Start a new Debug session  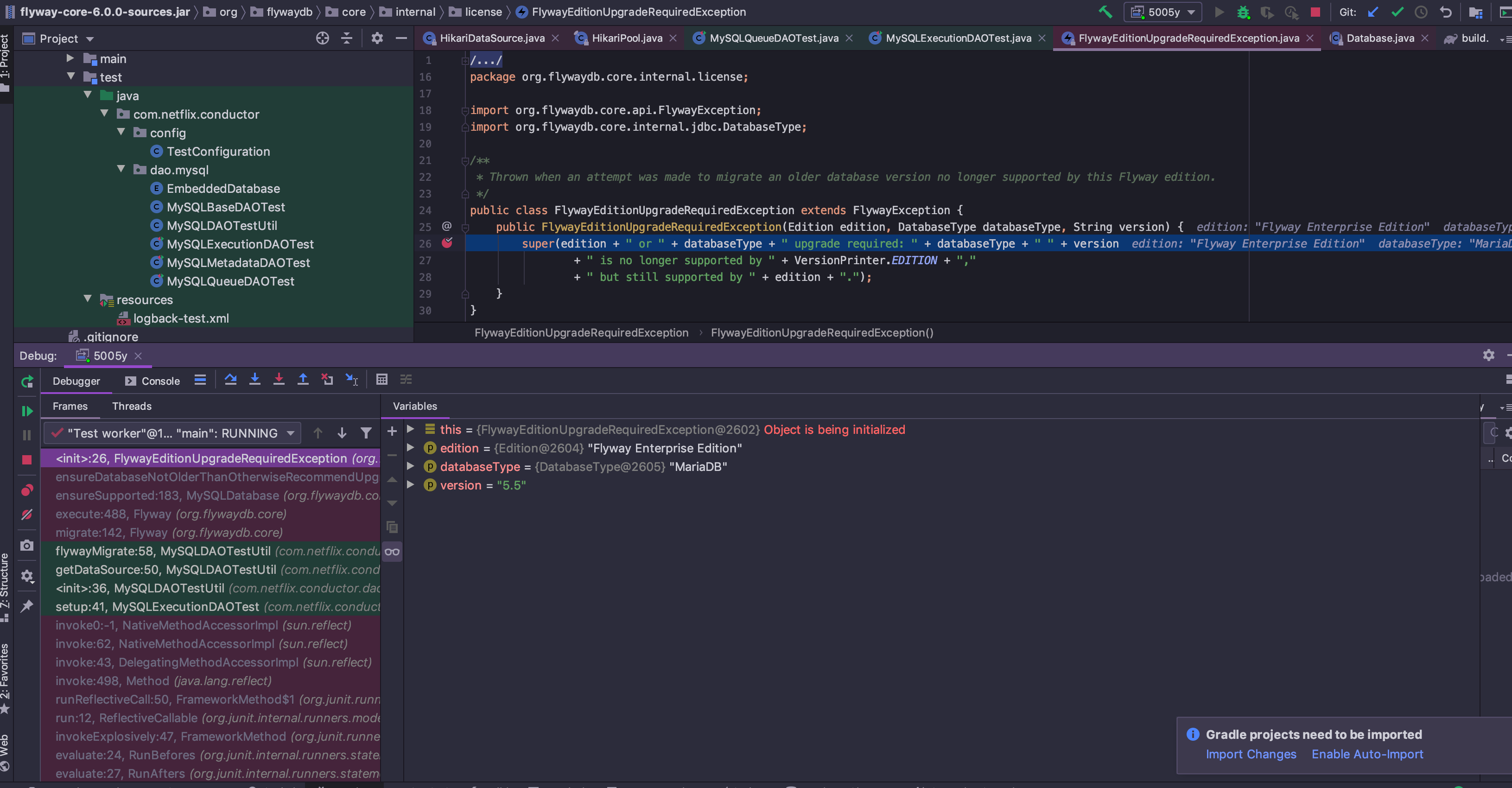(x=1244, y=12)
